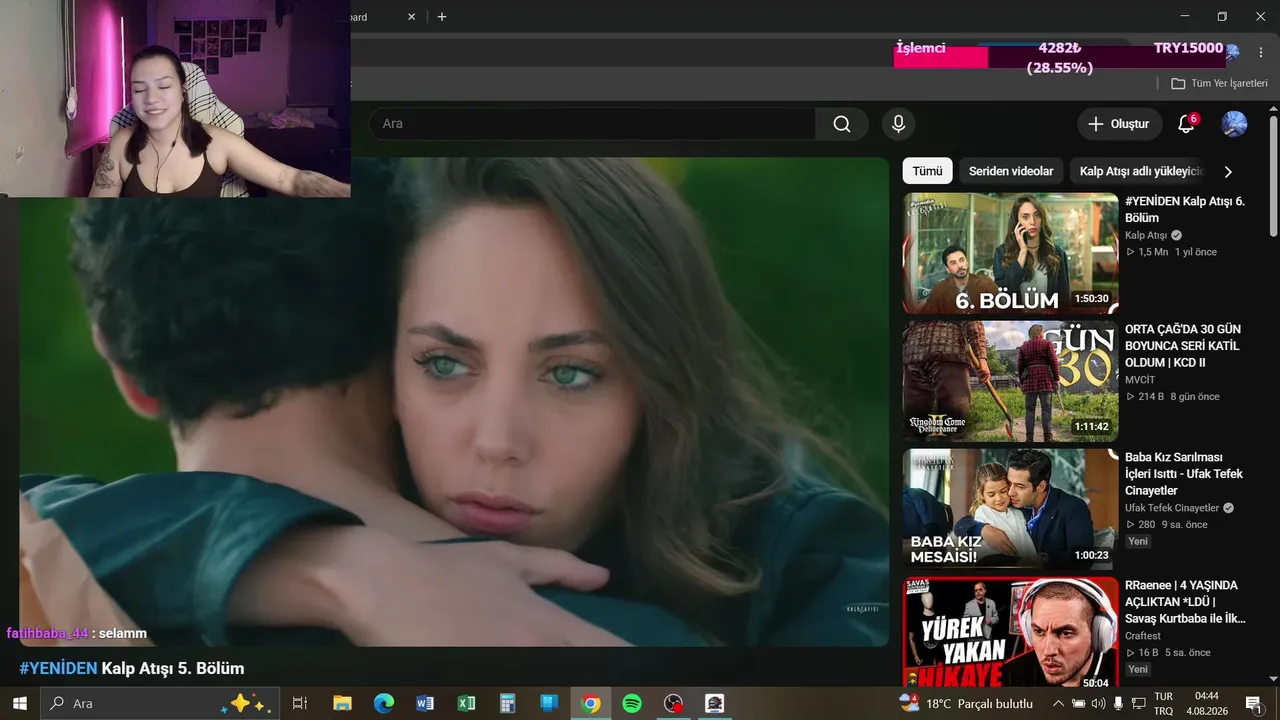Select the Seriden videolar chip
Viewport: 1280px width, 720px height.
coord(1011,171)
